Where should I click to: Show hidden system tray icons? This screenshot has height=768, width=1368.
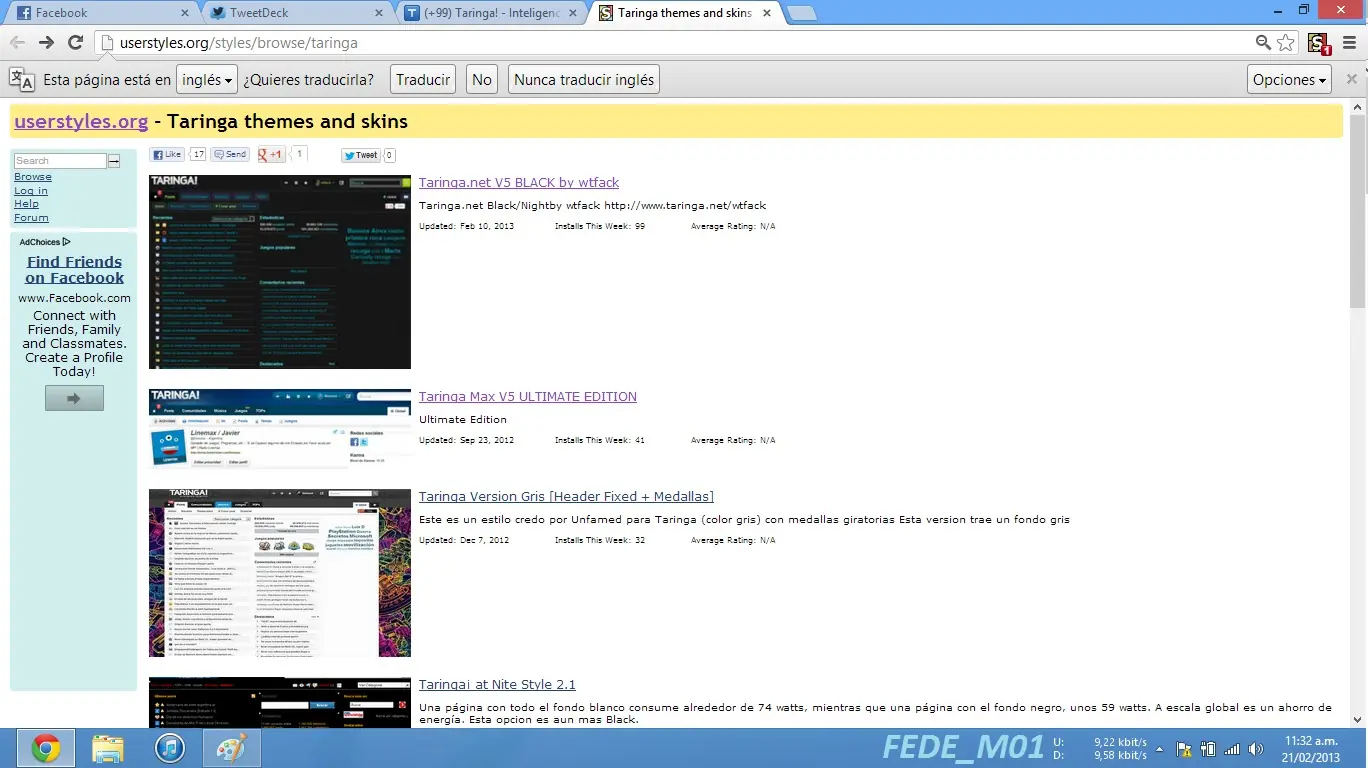[x=1160, y=749]
